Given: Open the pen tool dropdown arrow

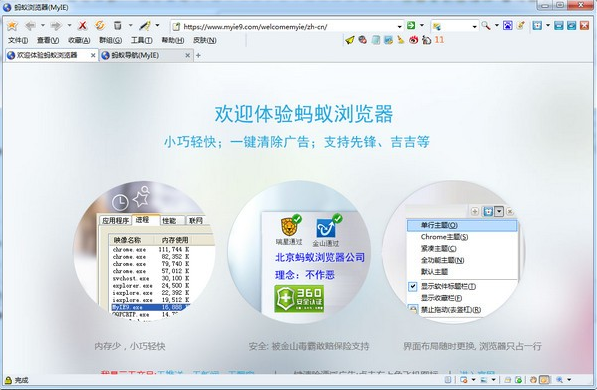Looking at the screenshot, I should (x=157, y=26).
